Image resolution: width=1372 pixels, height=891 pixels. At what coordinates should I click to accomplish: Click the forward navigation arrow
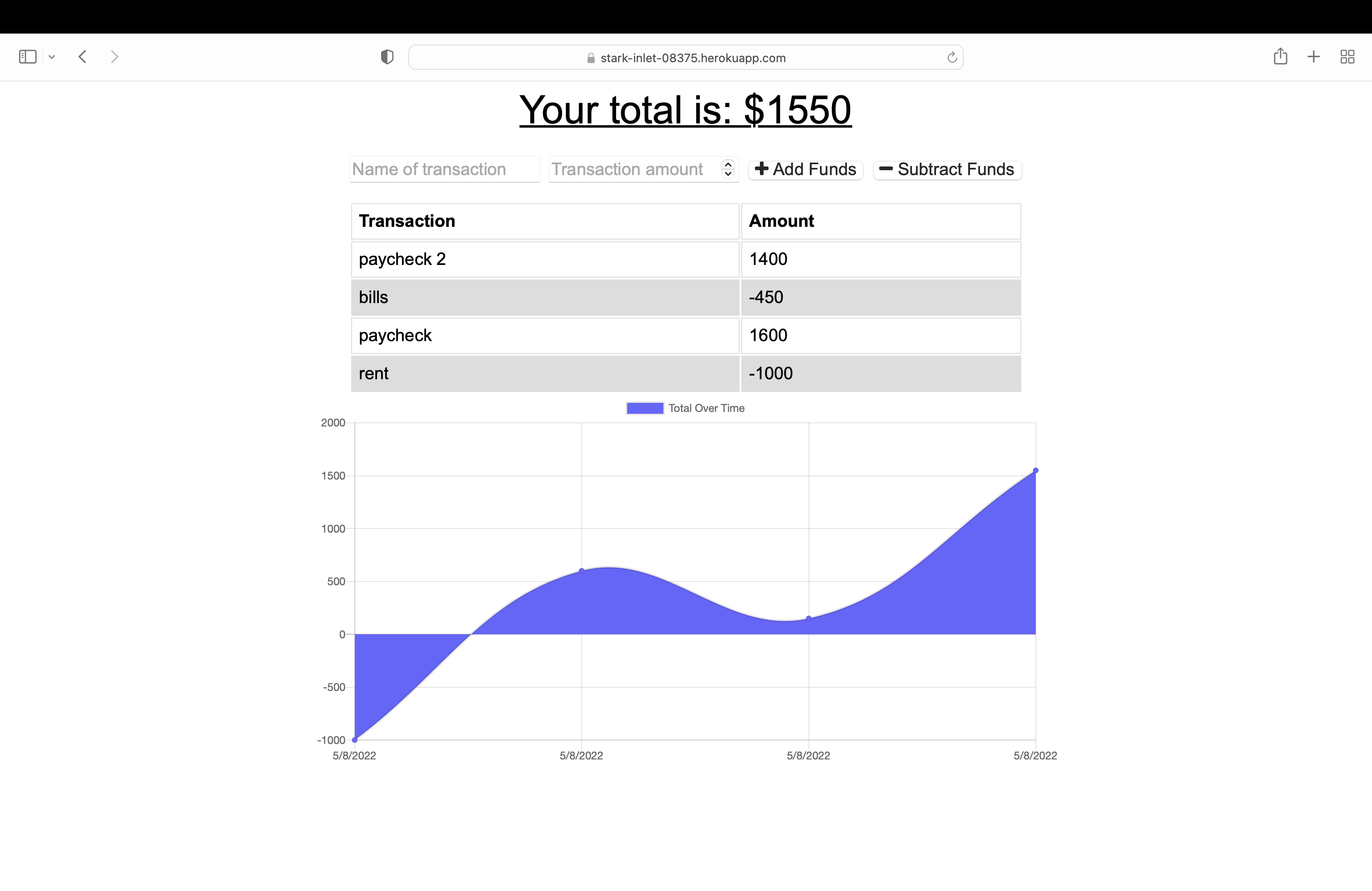(115, 56)
